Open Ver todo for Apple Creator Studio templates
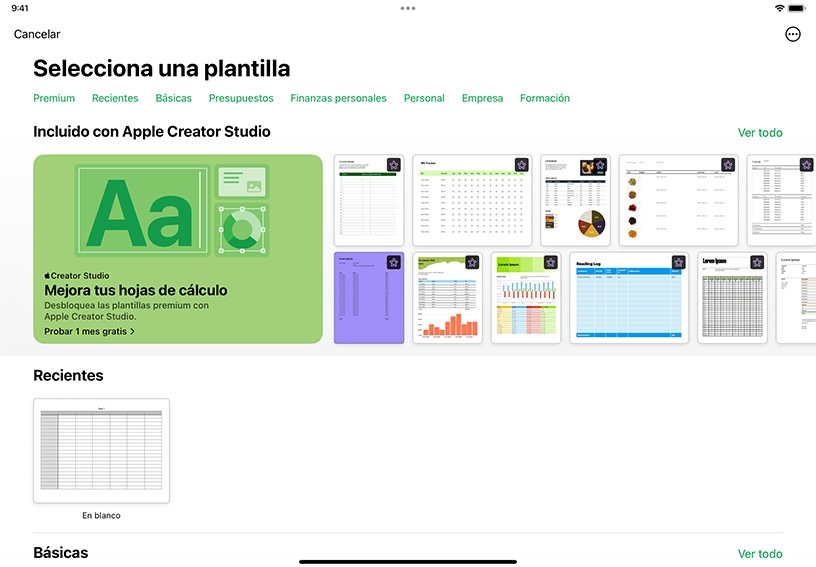The width and height of the screenshot is (816, 567). 760,133
